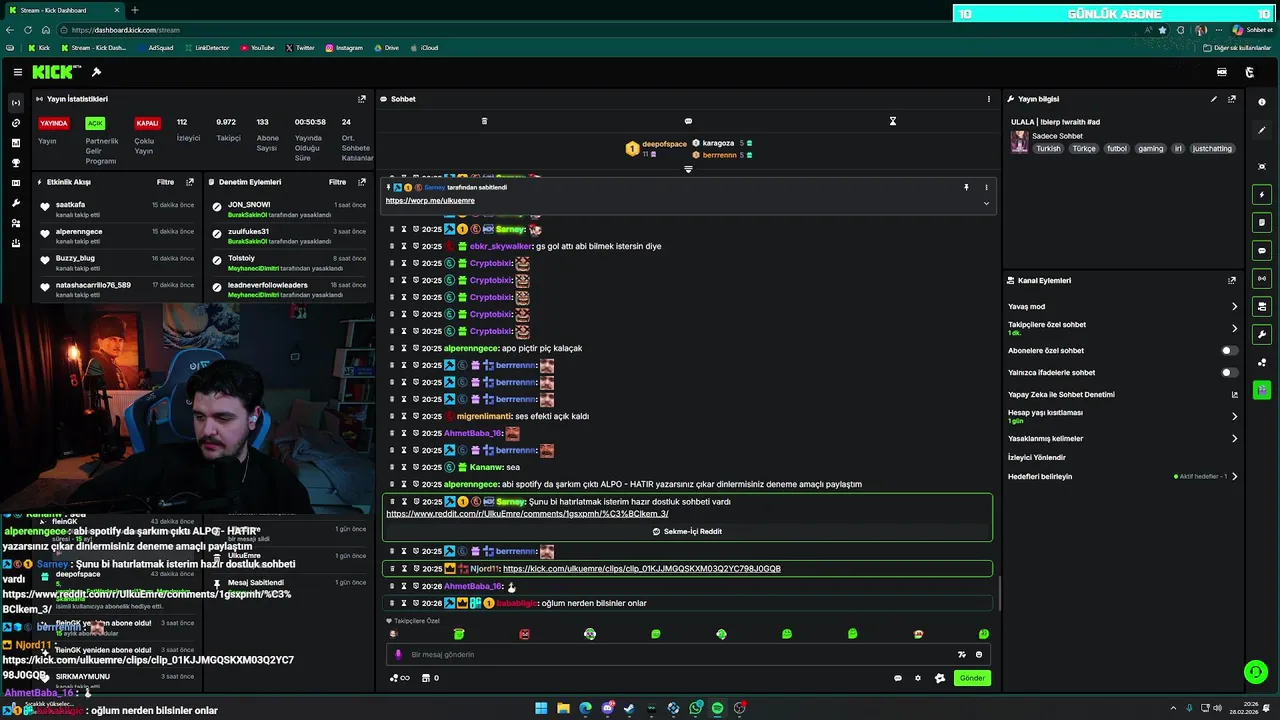Screen dimensions: 1280x720
Task: Open WhatsApp from the taskbar
Action: (x=695, y=708)
